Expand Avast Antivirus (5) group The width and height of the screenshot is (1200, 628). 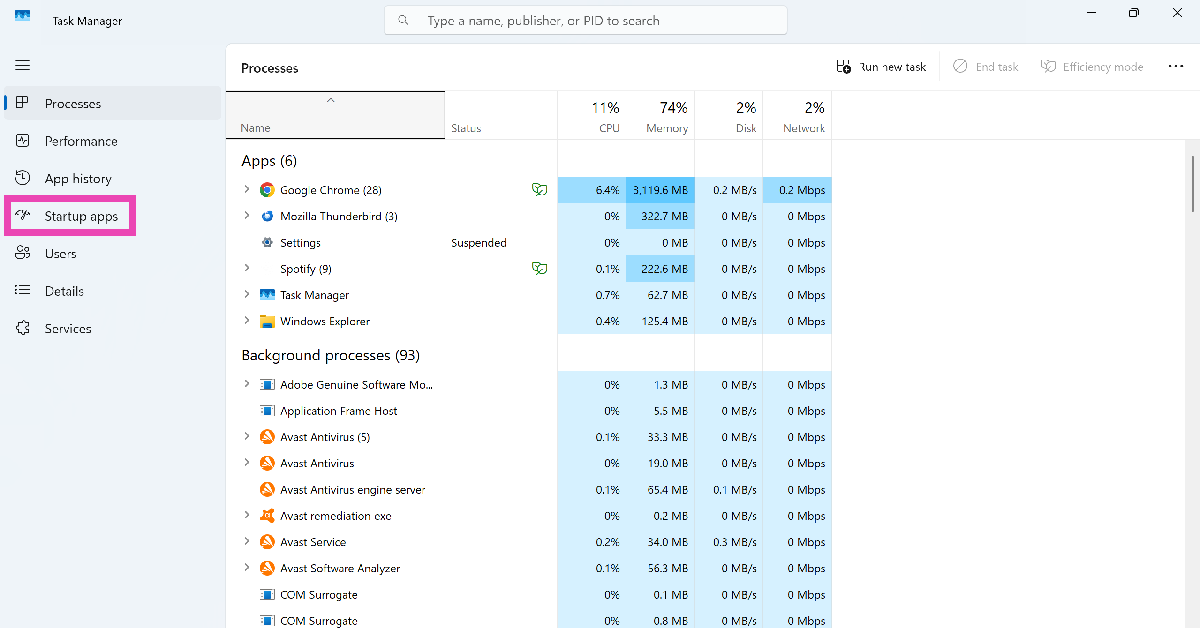[247, 437]
